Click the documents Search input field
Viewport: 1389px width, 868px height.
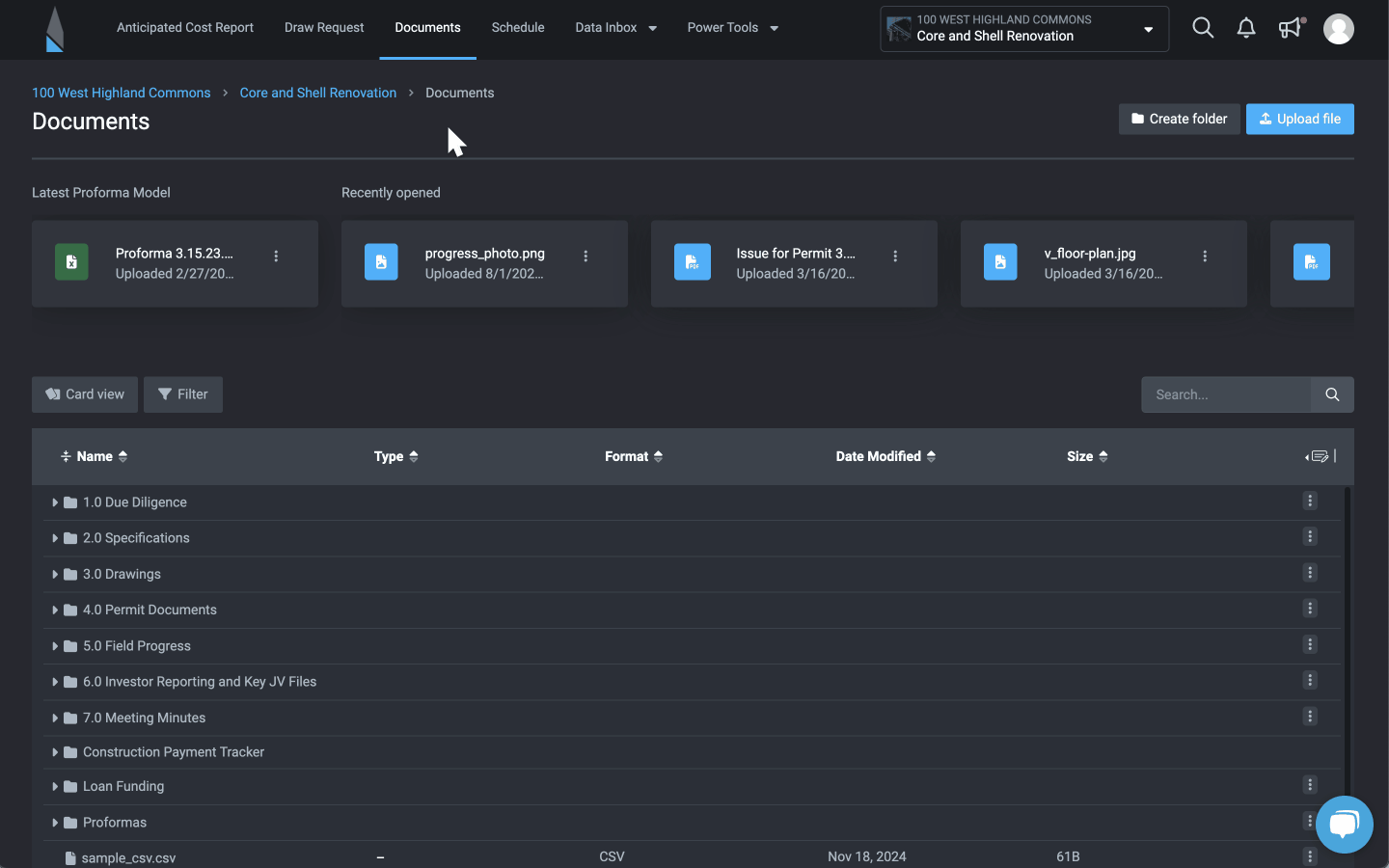[1226, 394]
